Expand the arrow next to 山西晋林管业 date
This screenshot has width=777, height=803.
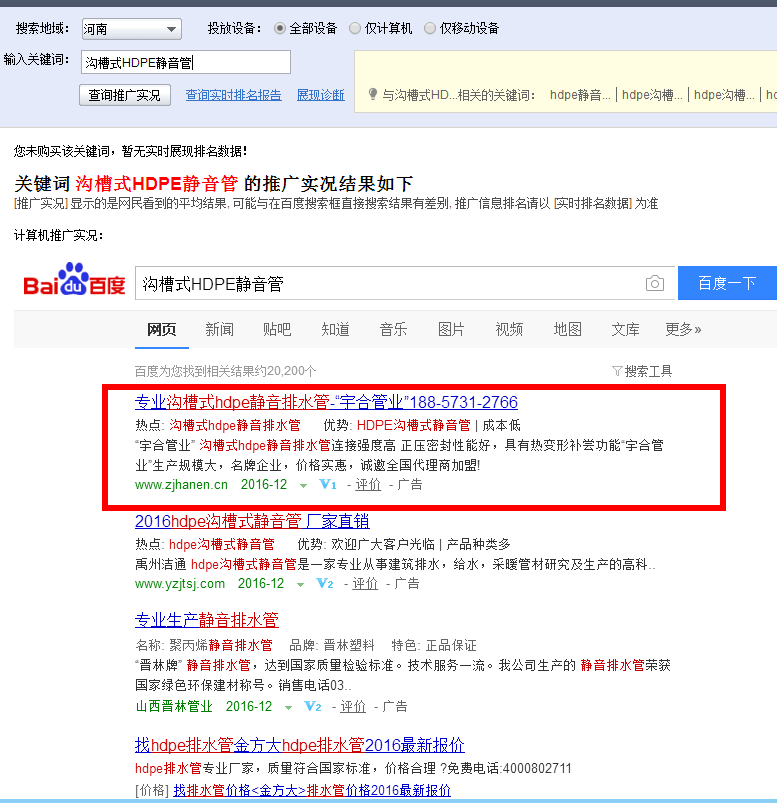(288, 708)
